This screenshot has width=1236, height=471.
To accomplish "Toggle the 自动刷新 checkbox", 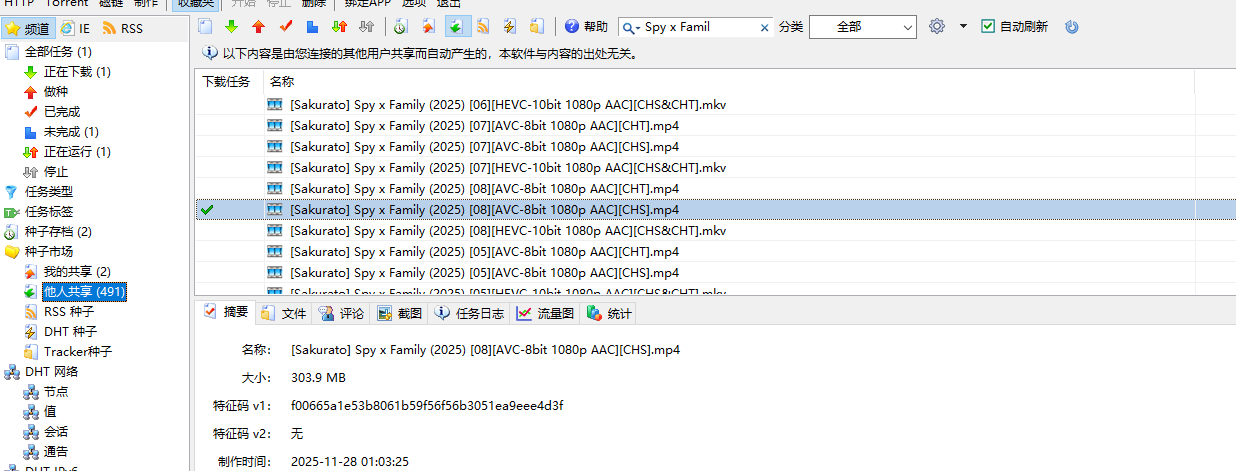I will click(988, 27).
